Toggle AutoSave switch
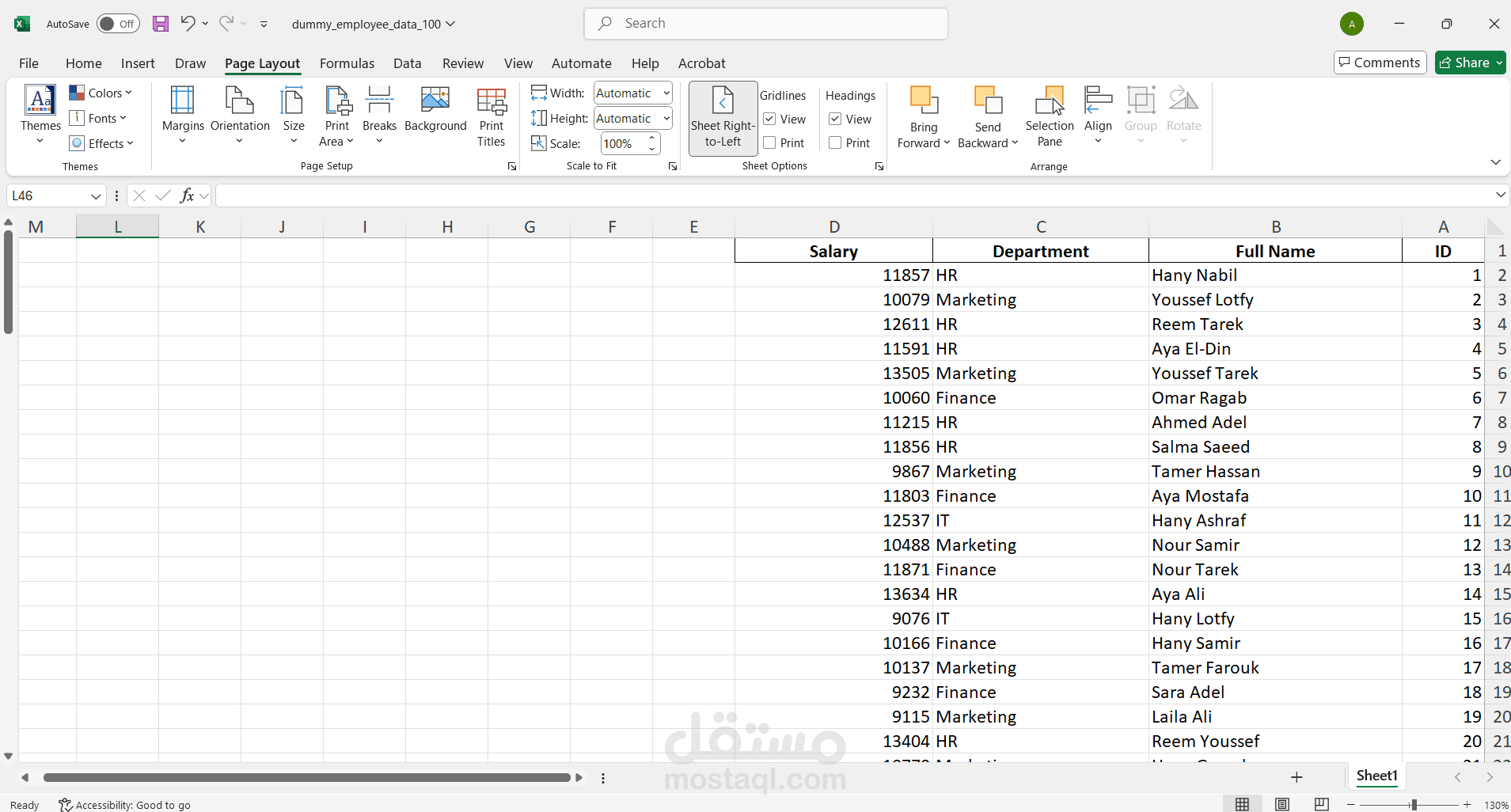 (118, 24)
